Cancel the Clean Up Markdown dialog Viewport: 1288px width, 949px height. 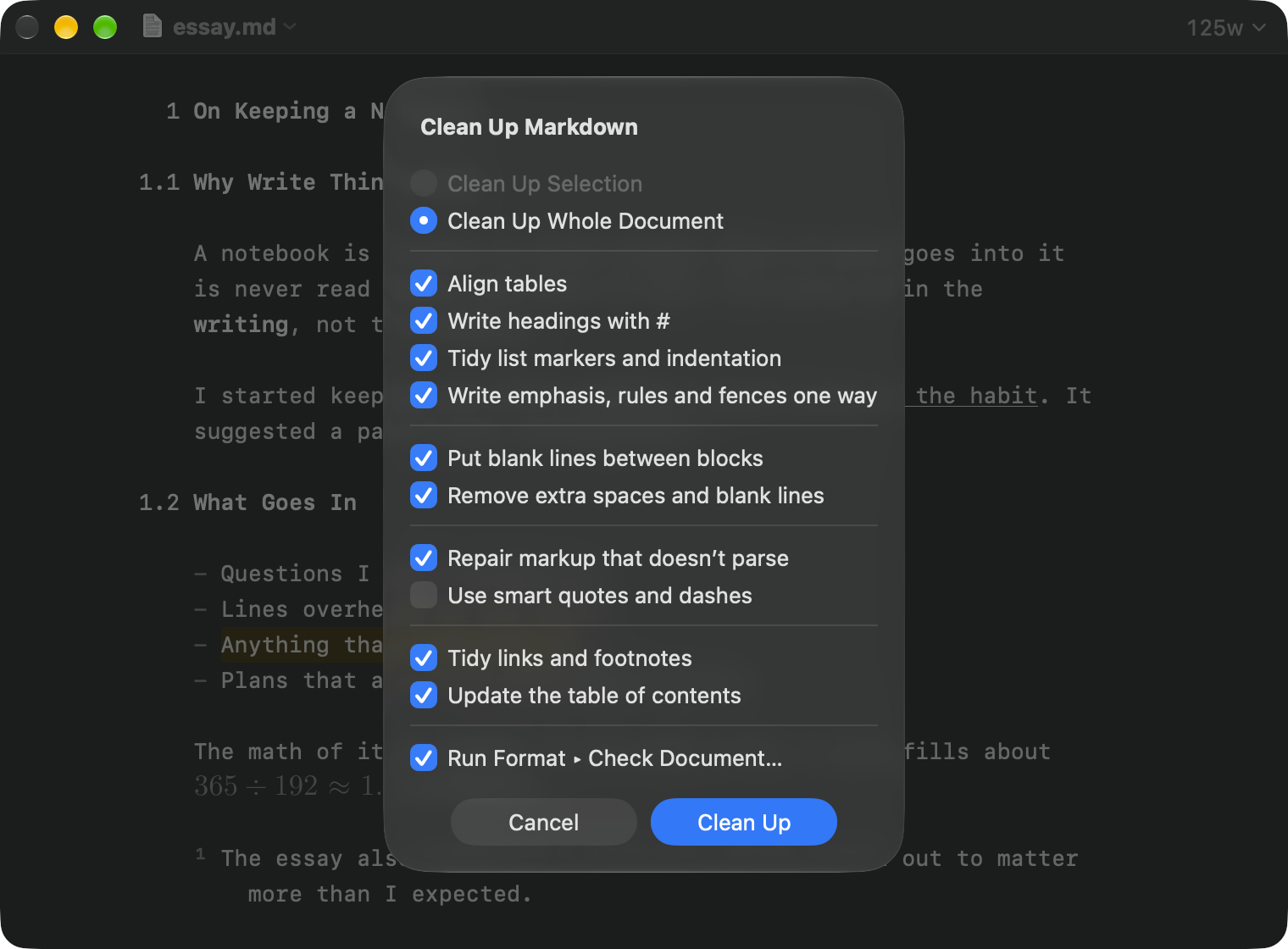[544, 822]
